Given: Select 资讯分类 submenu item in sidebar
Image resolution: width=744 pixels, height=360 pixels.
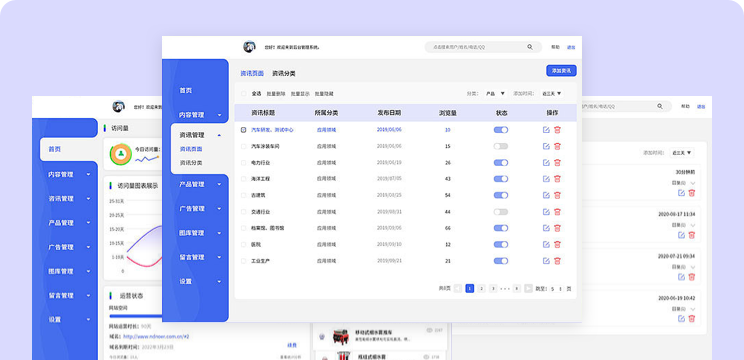Looking at the screenshot, I should 191,163.
